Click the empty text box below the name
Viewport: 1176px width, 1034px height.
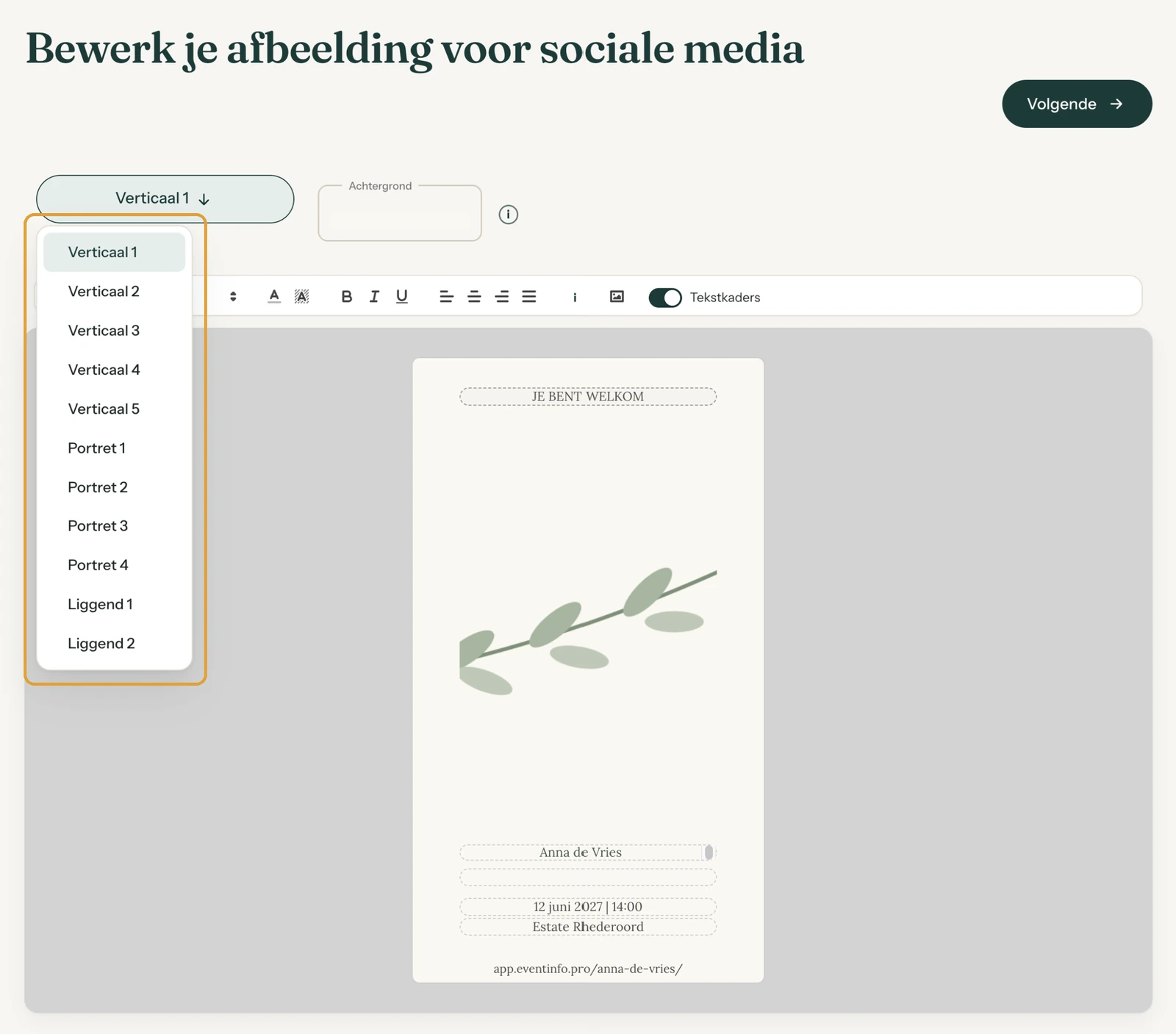click(588, 877)
